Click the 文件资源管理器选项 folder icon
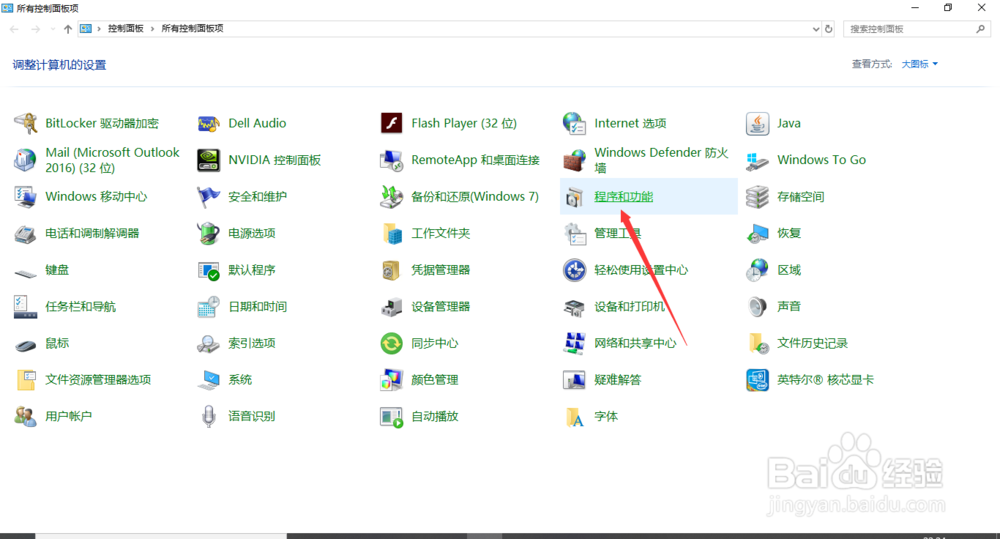The image size is (1000, 539). 26,380
